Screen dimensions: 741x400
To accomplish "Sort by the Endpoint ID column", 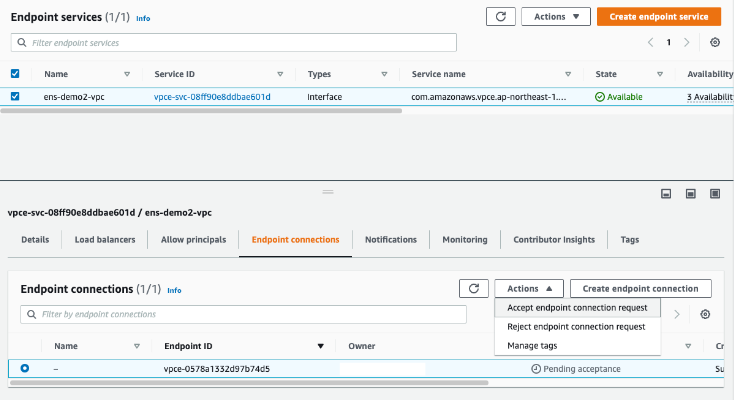I will (321, 346).
